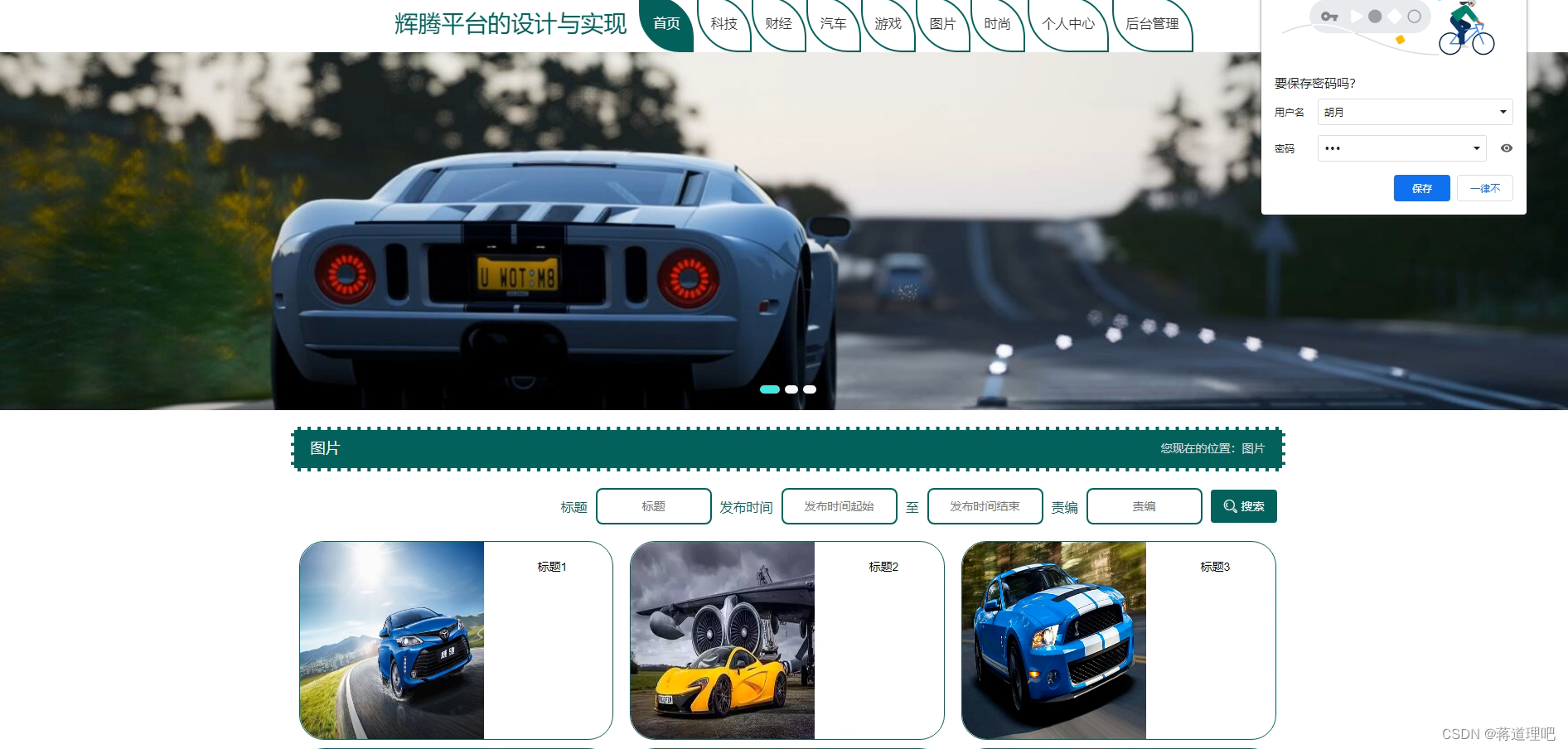Dismiss password prompt with 一律不 button
Image resolution: width=1568 pixels, height=749 pixels.
point(1484,188)
